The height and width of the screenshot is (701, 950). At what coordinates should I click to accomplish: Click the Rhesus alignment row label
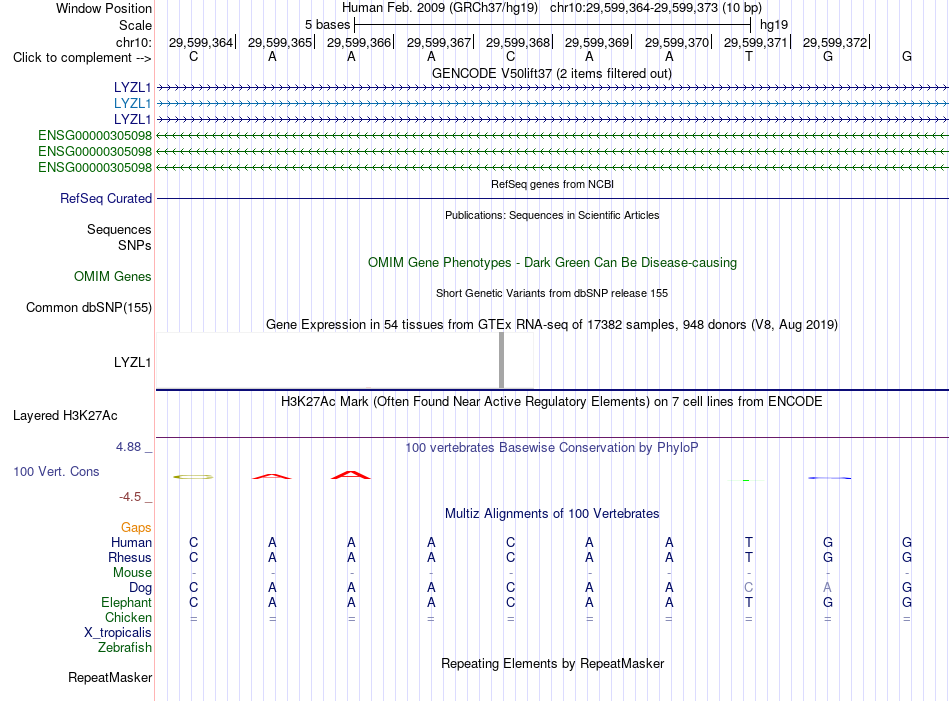click(x=130, y=557)
